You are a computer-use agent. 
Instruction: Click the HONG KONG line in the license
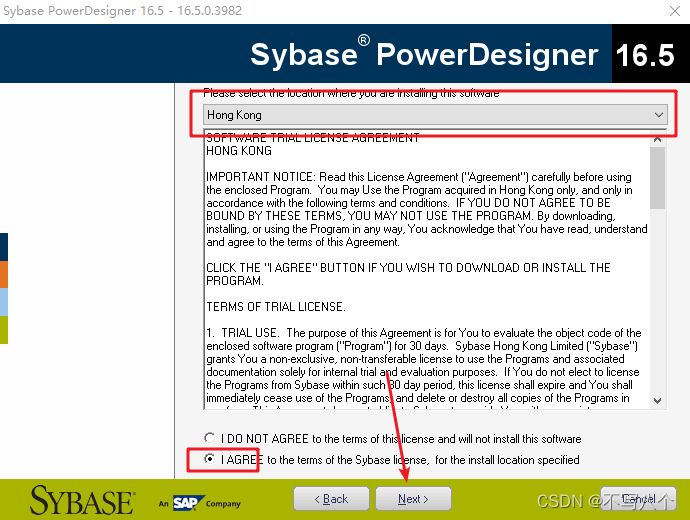pos(239,151)
